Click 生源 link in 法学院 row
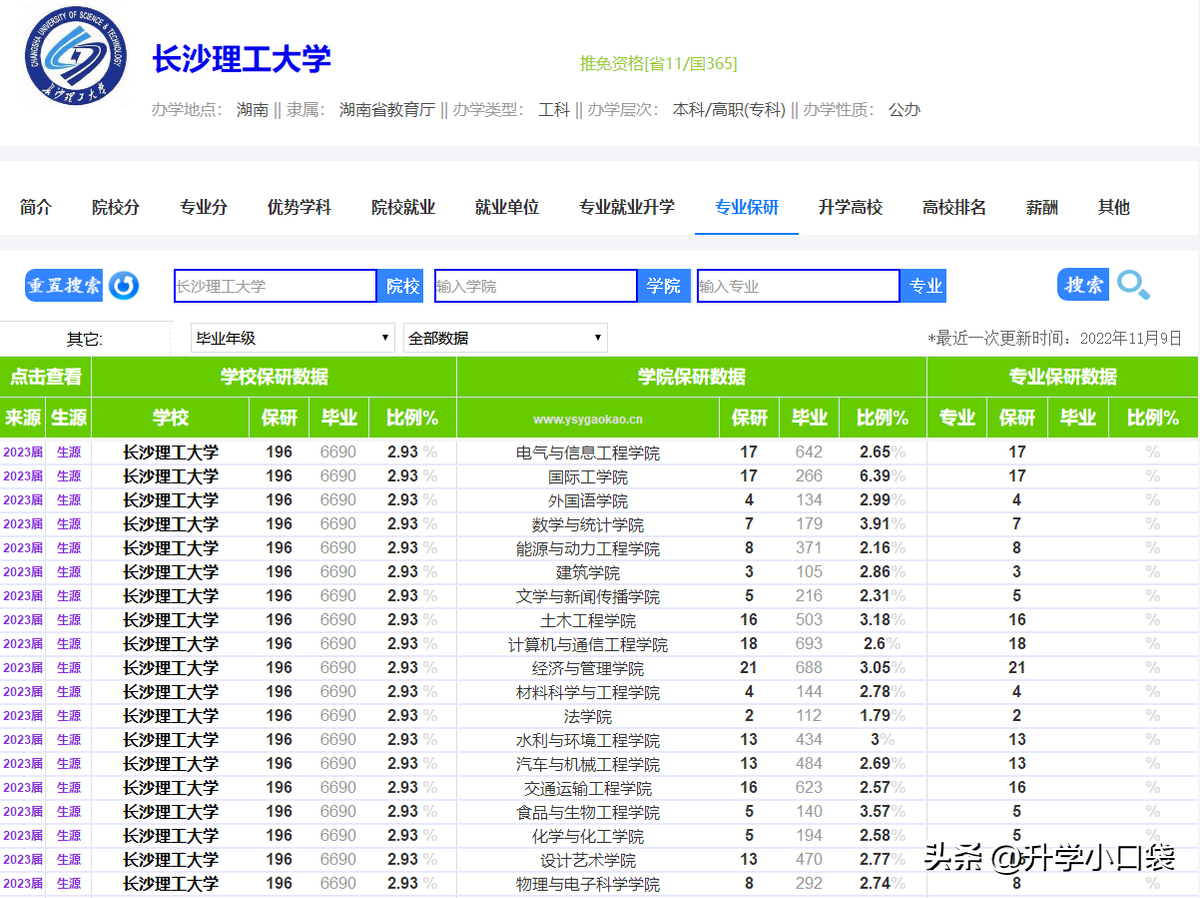 [x=69, y=716]
